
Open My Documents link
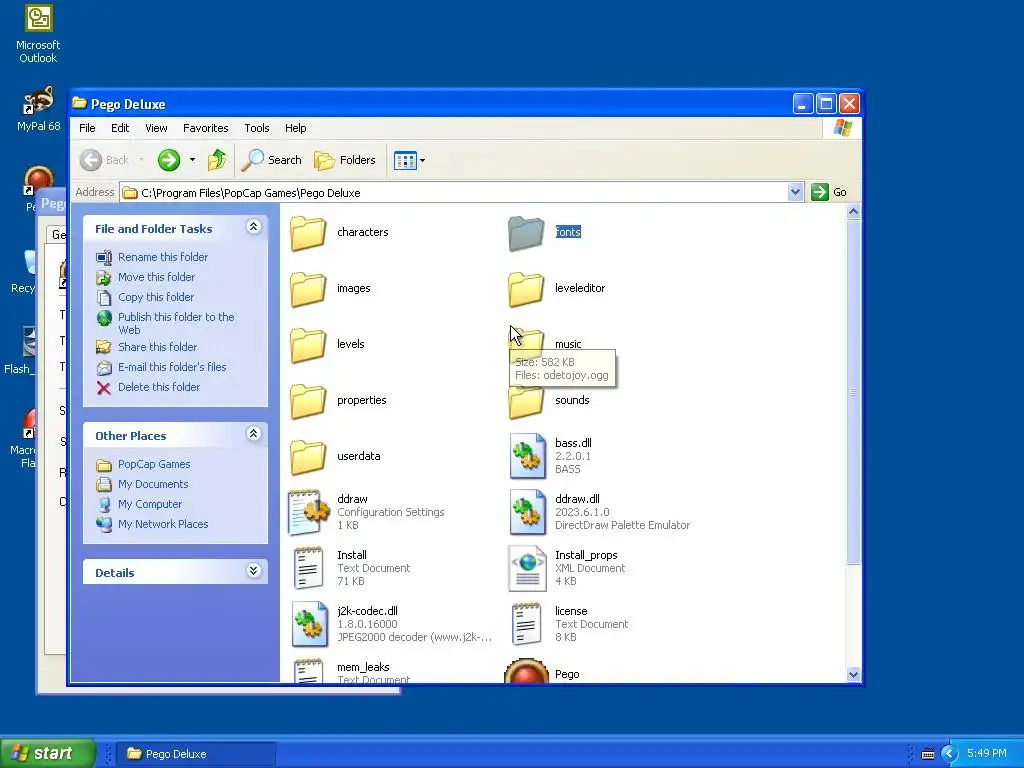click(x=153, y=485)
